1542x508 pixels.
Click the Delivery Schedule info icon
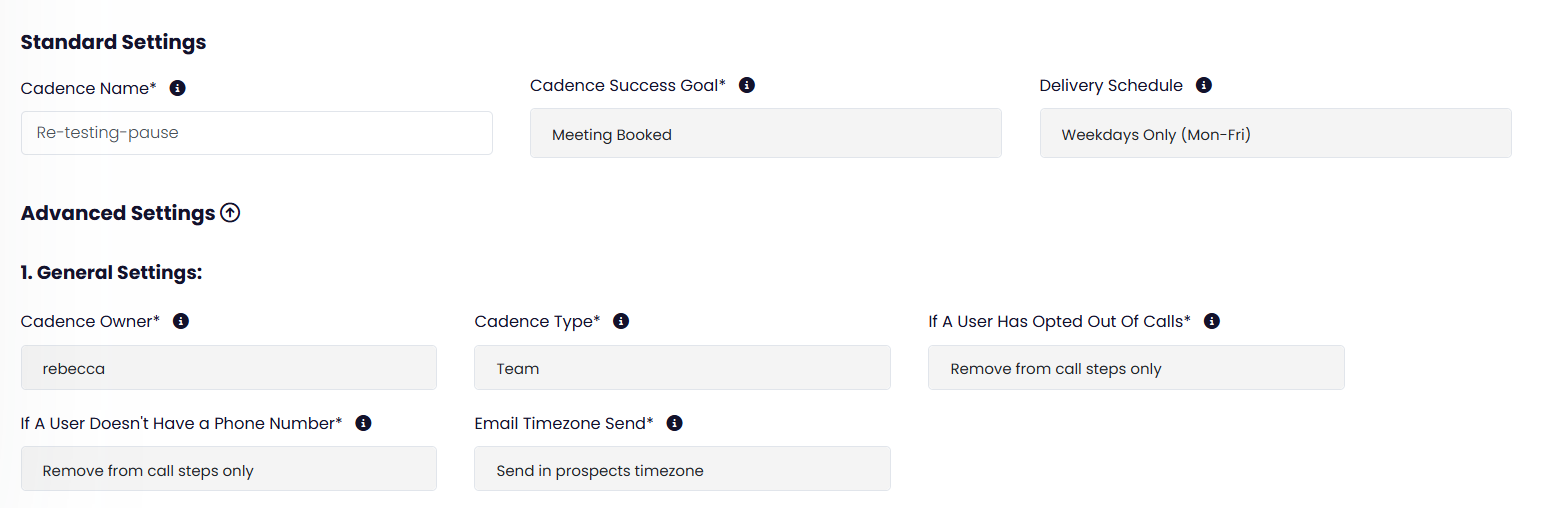click(1204, 85)
